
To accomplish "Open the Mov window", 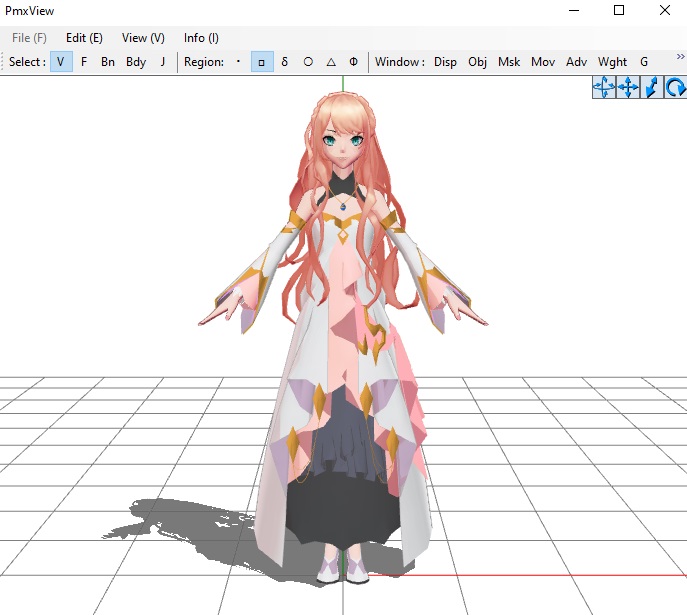I will point(543,62).
